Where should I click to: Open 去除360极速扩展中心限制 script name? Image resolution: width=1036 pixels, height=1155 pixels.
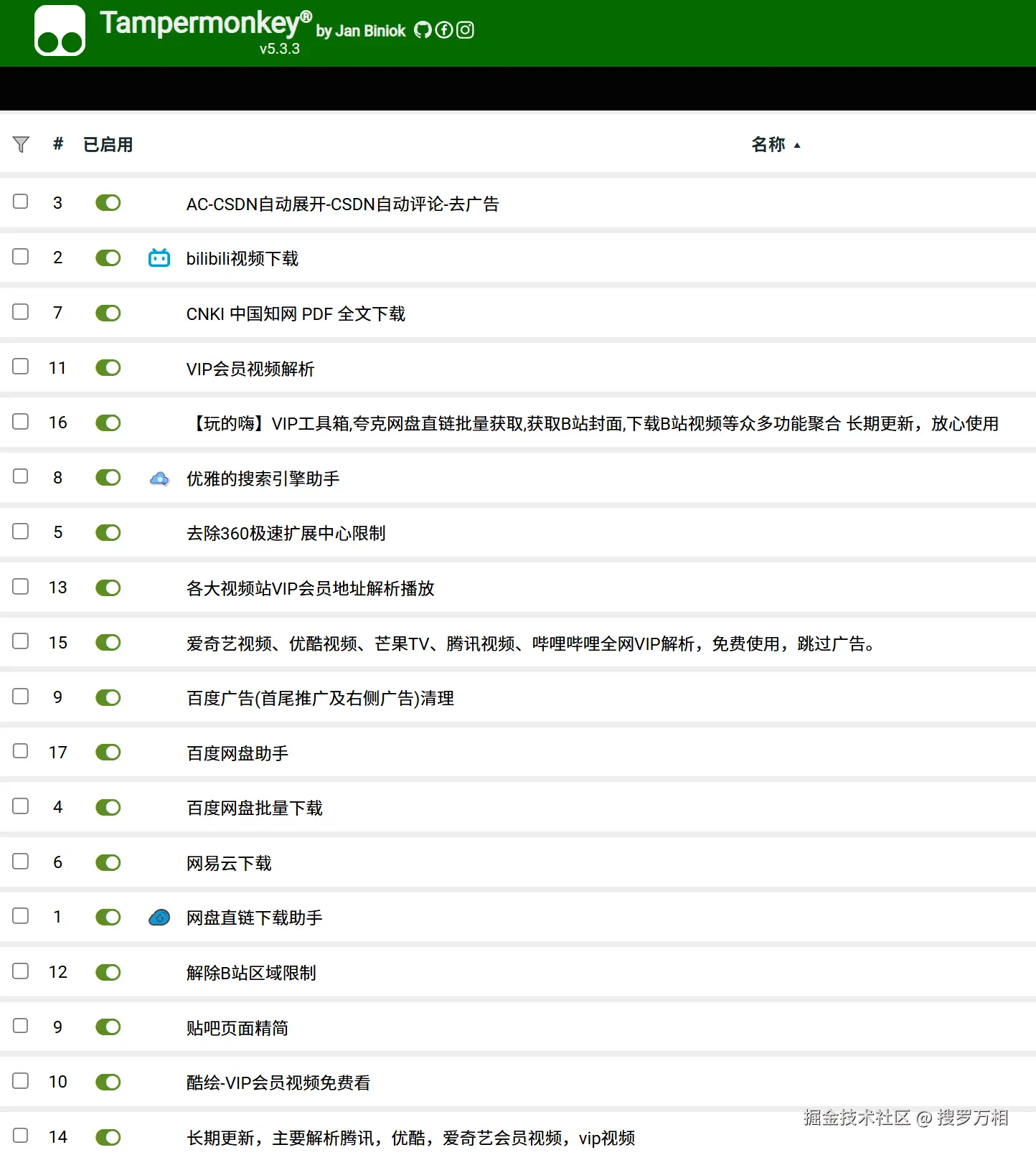click(x=286, y=534)
